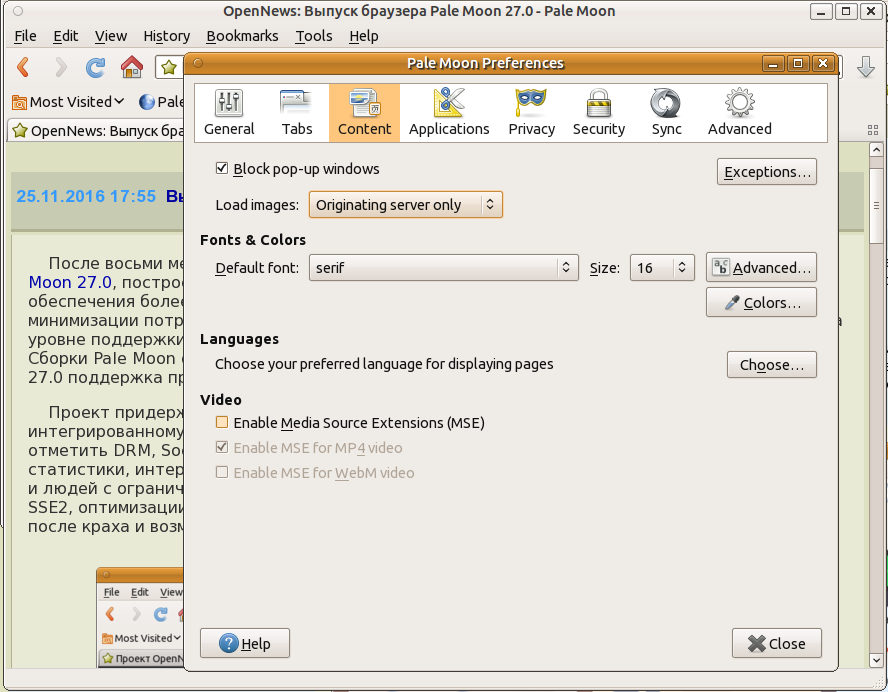Open the Security padlock panel
Image resolution: width=888 pixels, height=692 pixels.
598,112
